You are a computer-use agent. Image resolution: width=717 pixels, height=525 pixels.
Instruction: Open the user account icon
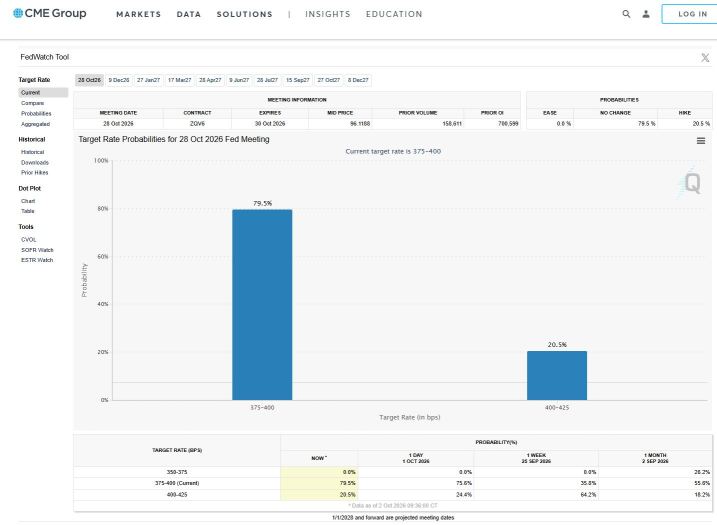pos(646,14)
